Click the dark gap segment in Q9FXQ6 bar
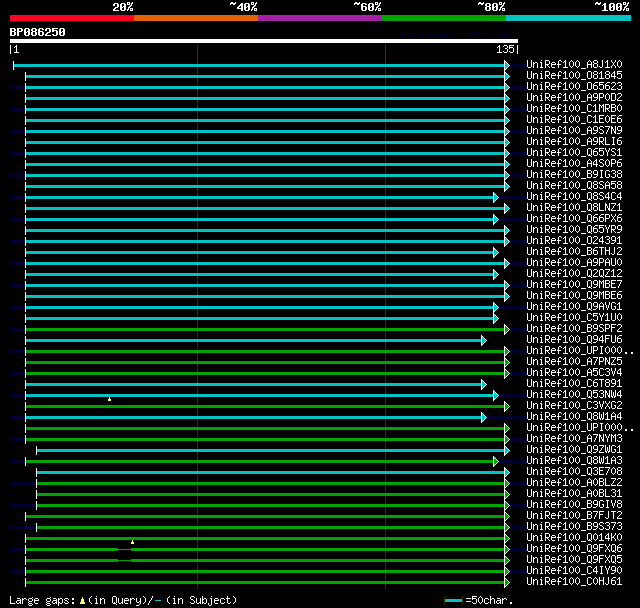The width and height of the screenshot is (640, 608). tap(124, 550)
